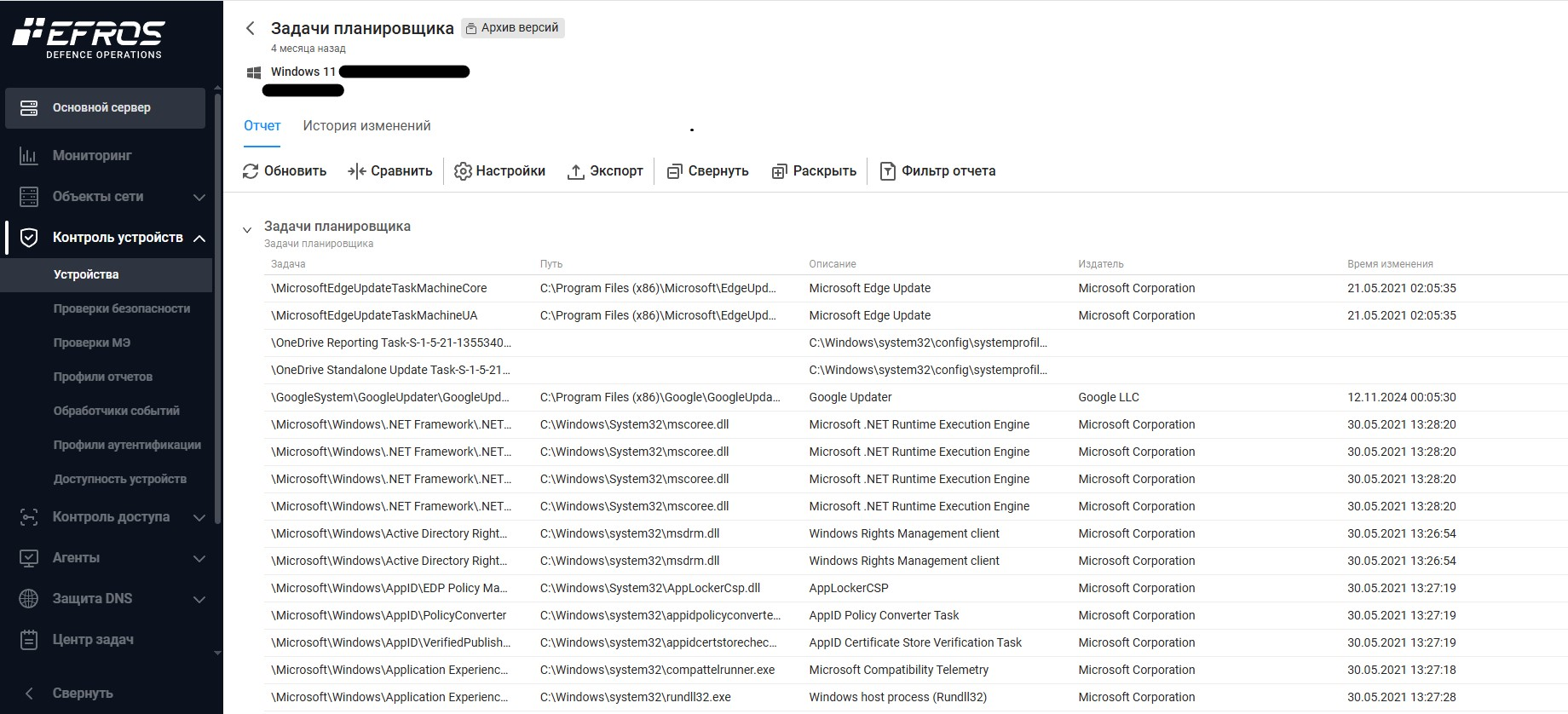Switch to the Отчет tab
1568x714 pixels.
coord(262,125)
